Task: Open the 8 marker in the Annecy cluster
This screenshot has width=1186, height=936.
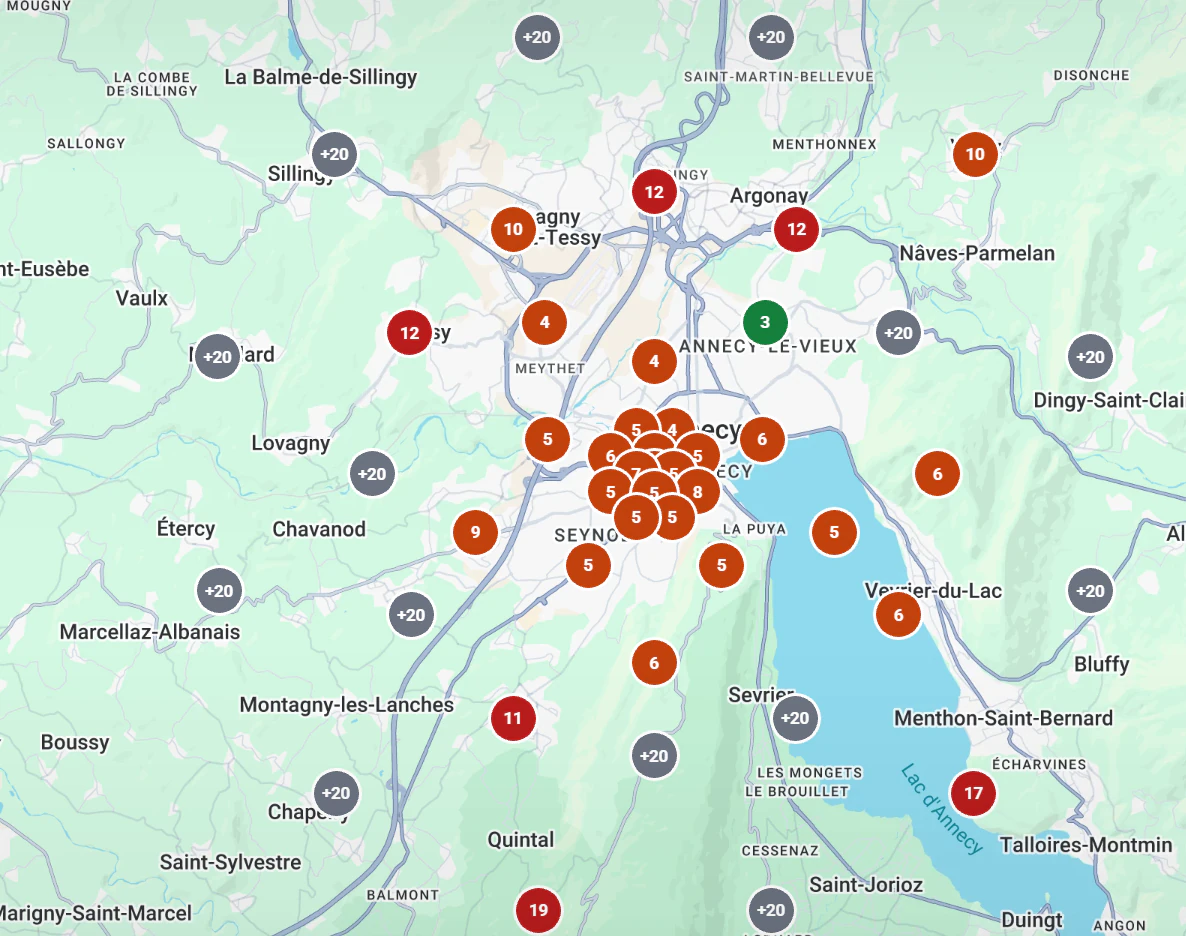Action: [x=697, y=492]
